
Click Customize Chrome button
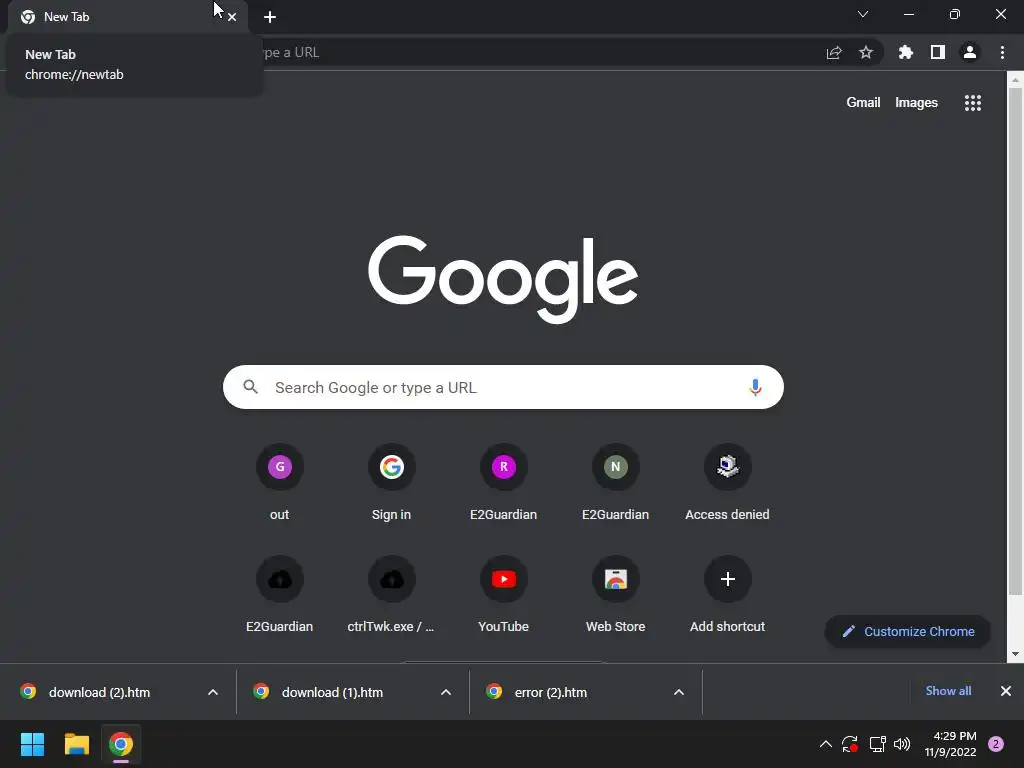[908, 632]
